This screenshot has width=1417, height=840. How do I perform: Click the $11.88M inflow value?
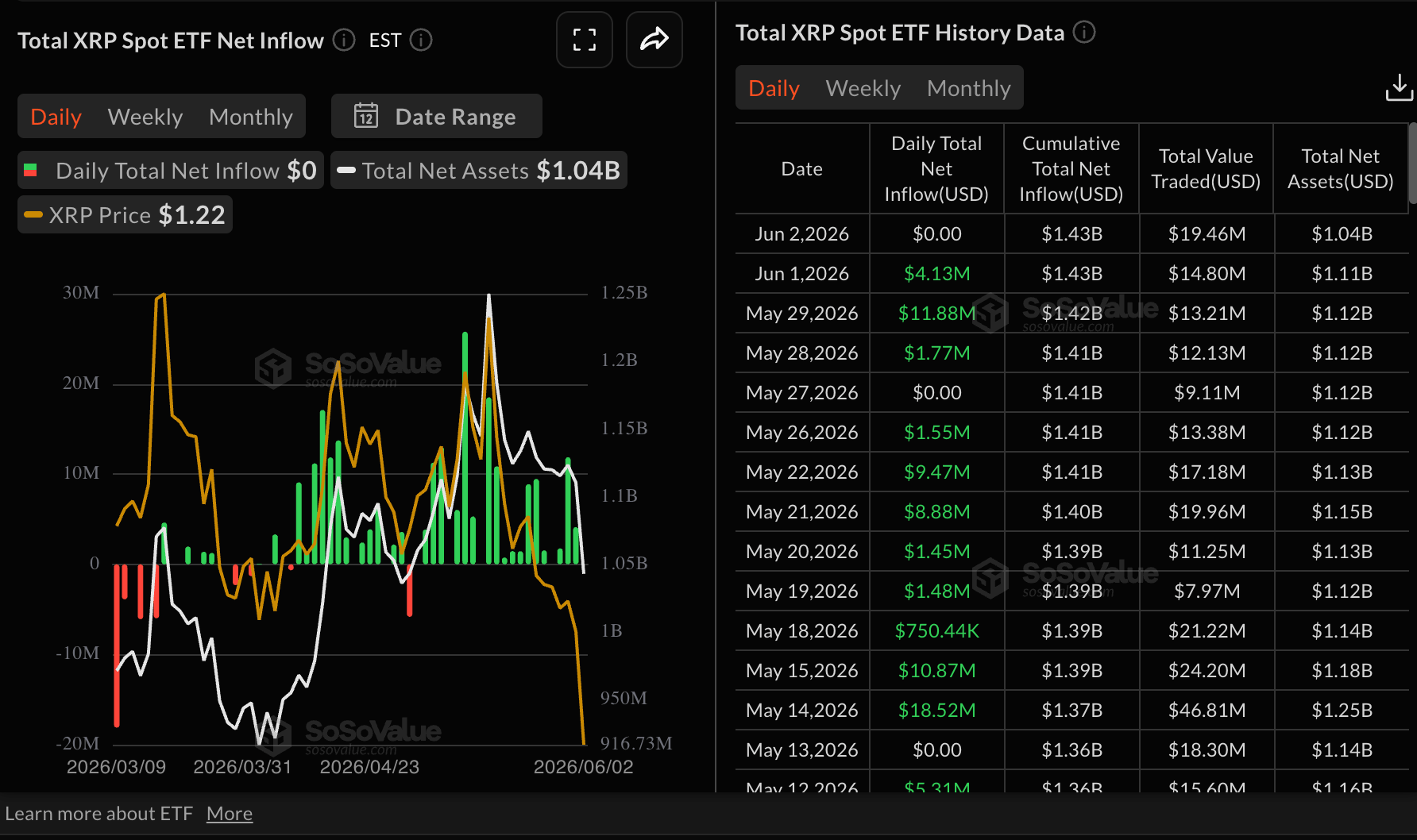pos(937,313)
